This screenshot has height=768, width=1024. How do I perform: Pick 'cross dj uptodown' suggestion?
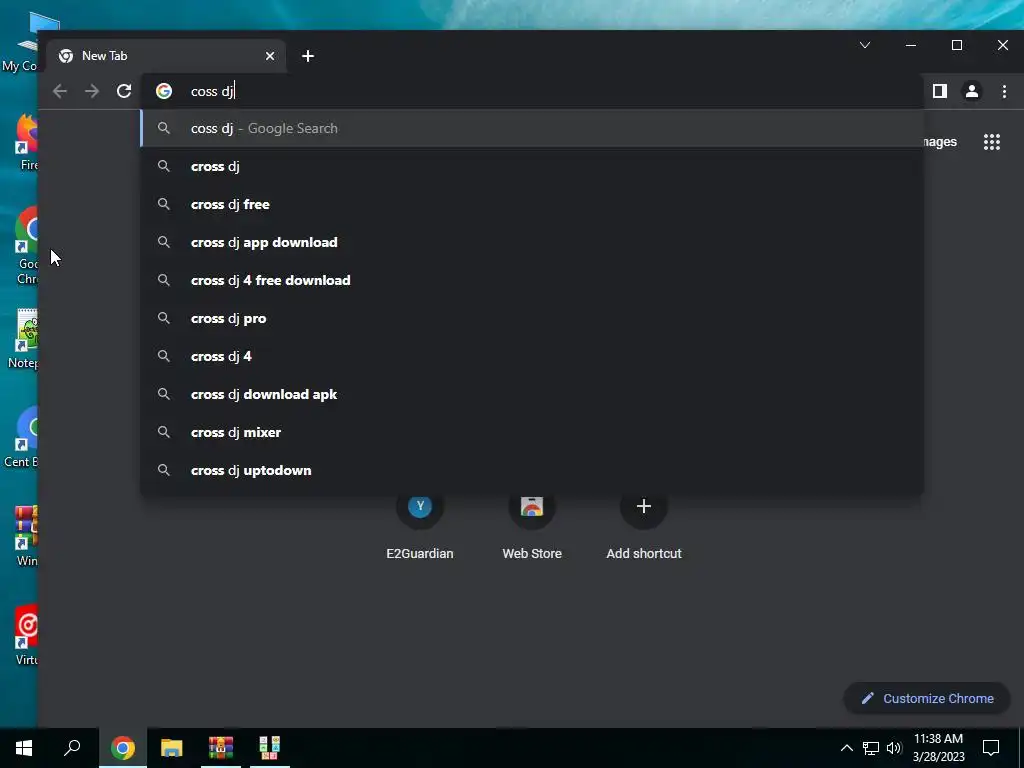tap(532, 470)
